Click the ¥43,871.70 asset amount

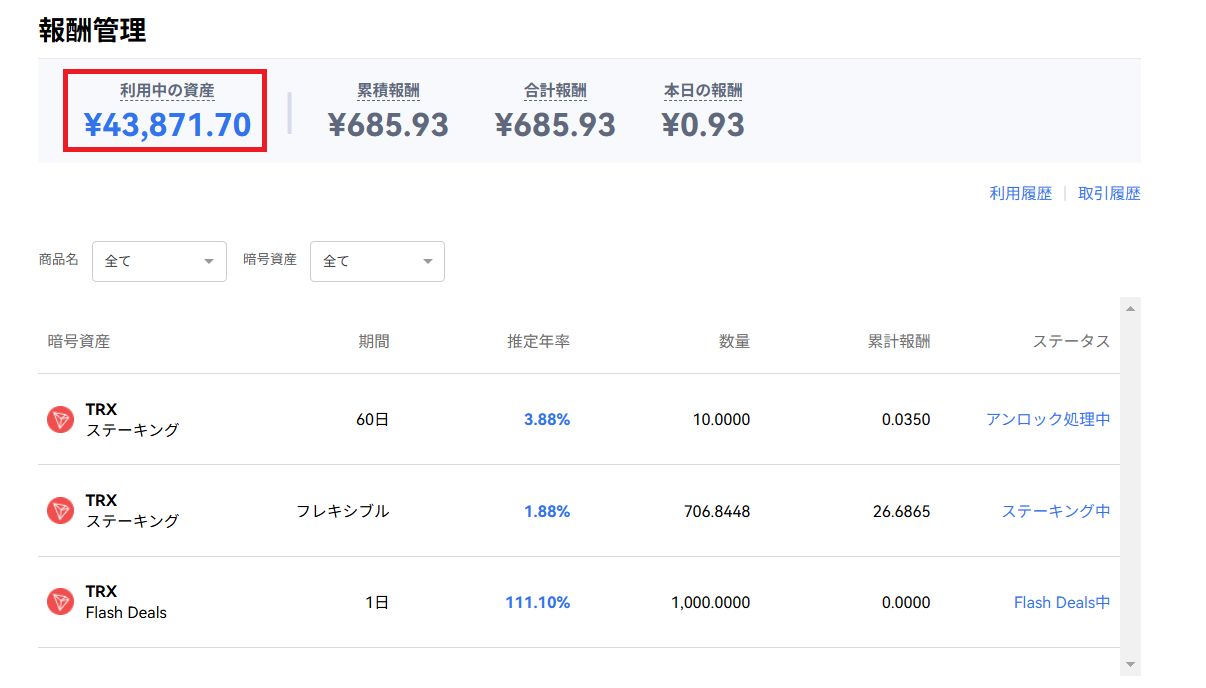pyautogui.click(x=167, y=125)
